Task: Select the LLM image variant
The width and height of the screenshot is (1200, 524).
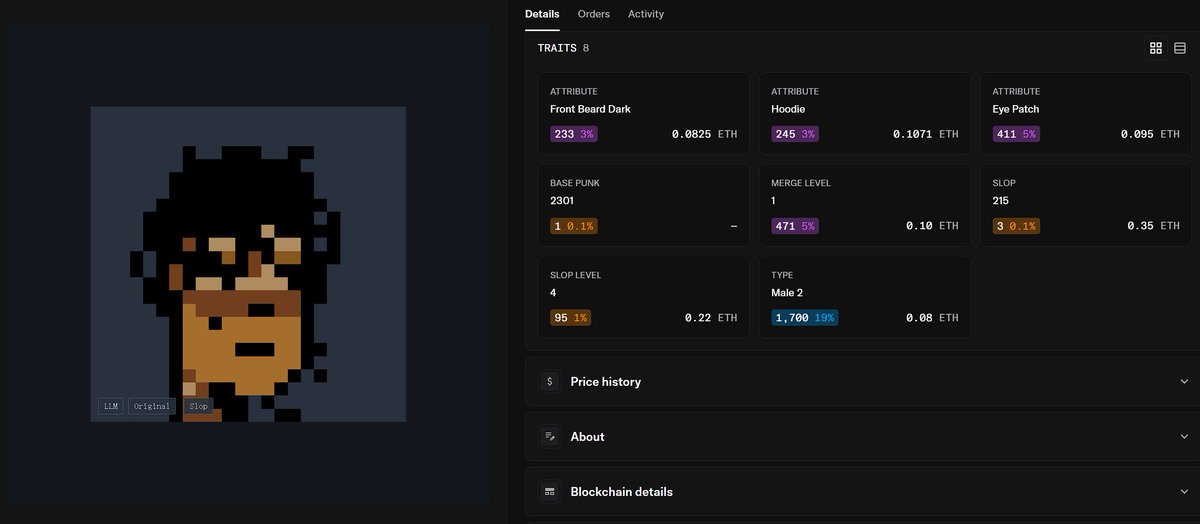Action: pos(111,406)
